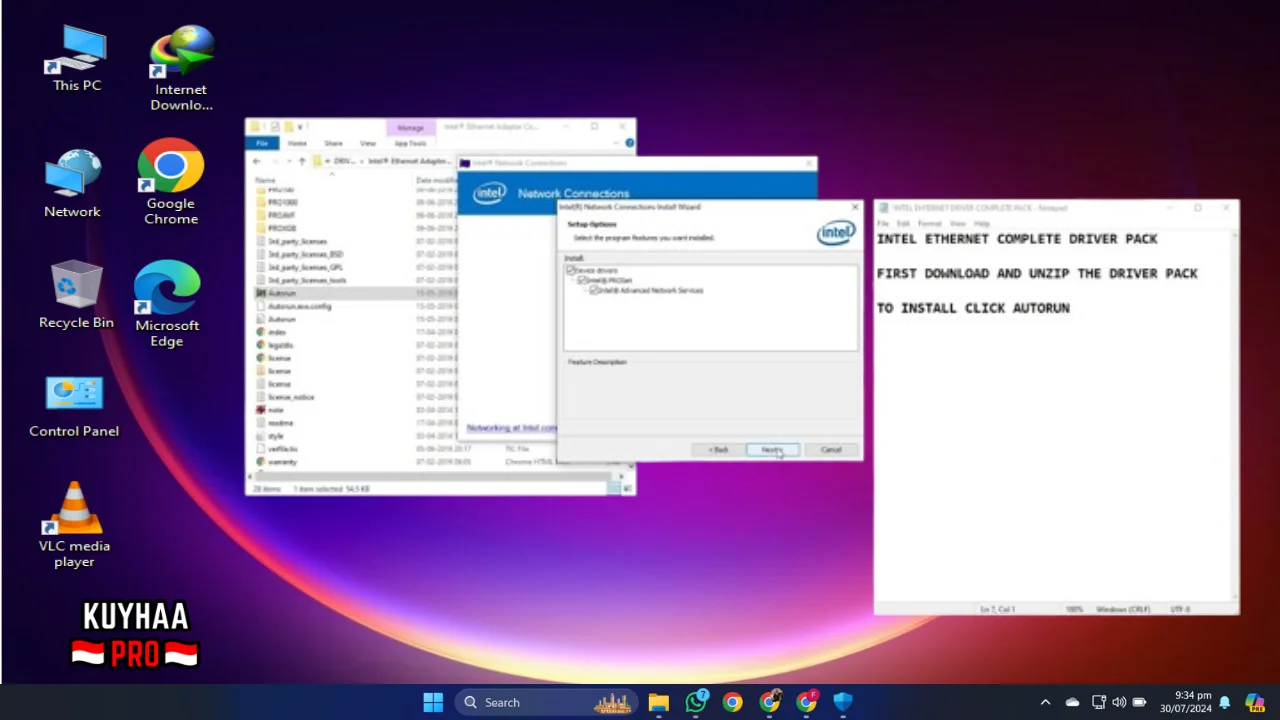Select the readme file in Explorer
Image resolution: width=1280 pixels, height=720 pixels.
pyautogui.click(x=281, y=423)
